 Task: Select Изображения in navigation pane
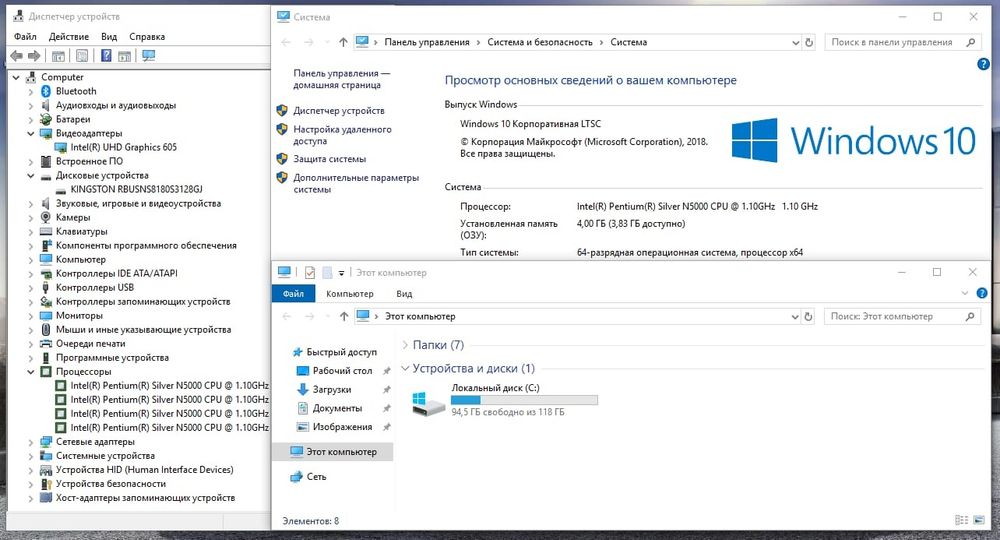pyautogui.click(x=342, y=427)
